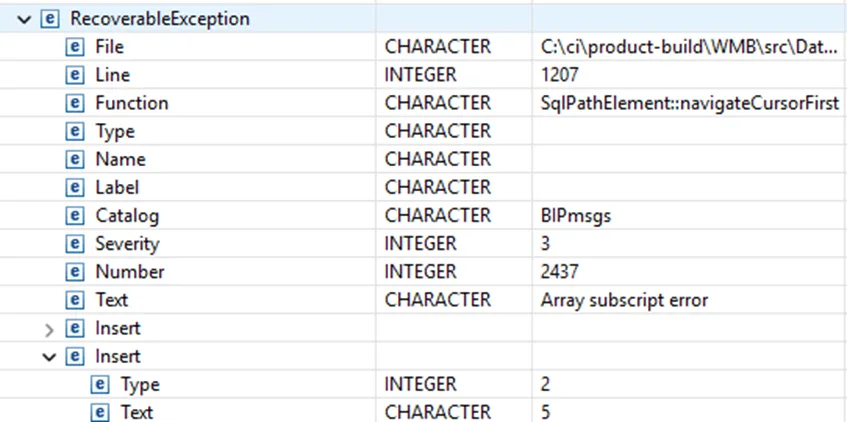The height and width of the screenshot is (422, 847).
Task: Click the Severity element icon
Action: (x=75, y=244)
